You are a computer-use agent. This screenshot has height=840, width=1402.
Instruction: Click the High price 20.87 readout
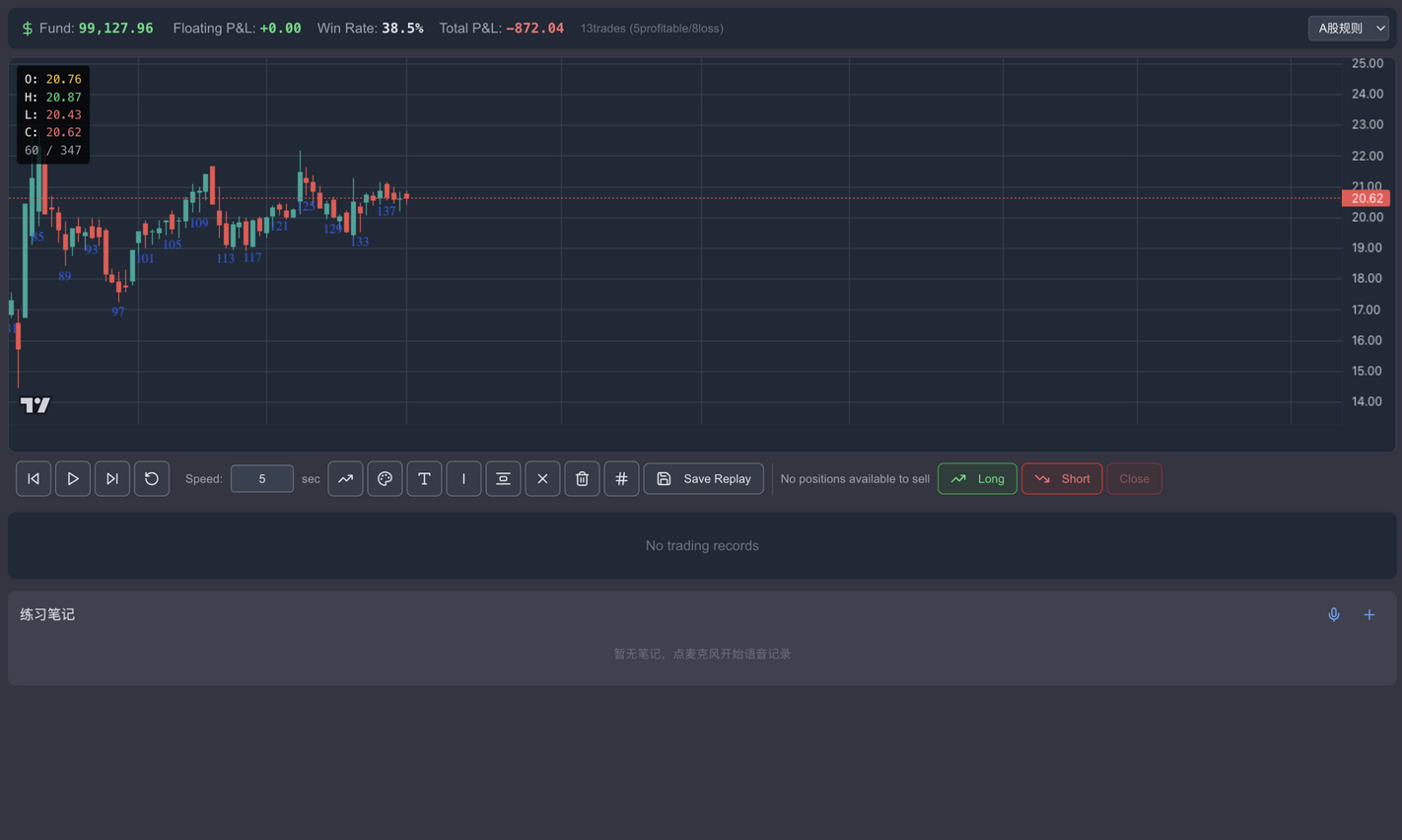coord(64,98)
